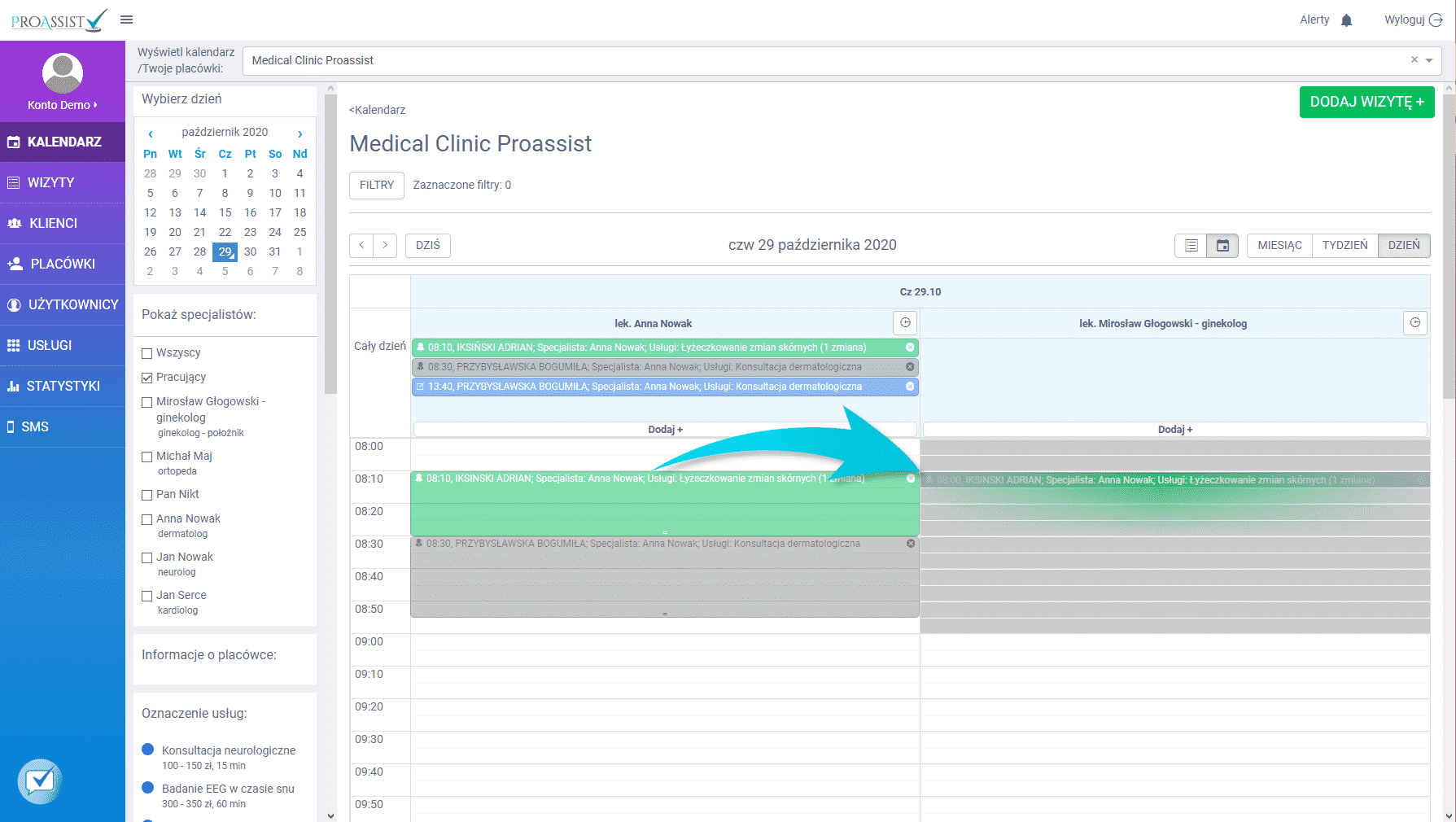Open the Wizyty sidebar item
The height and width of the screenshot is (822, 1456).
click(x=63, y=182)
